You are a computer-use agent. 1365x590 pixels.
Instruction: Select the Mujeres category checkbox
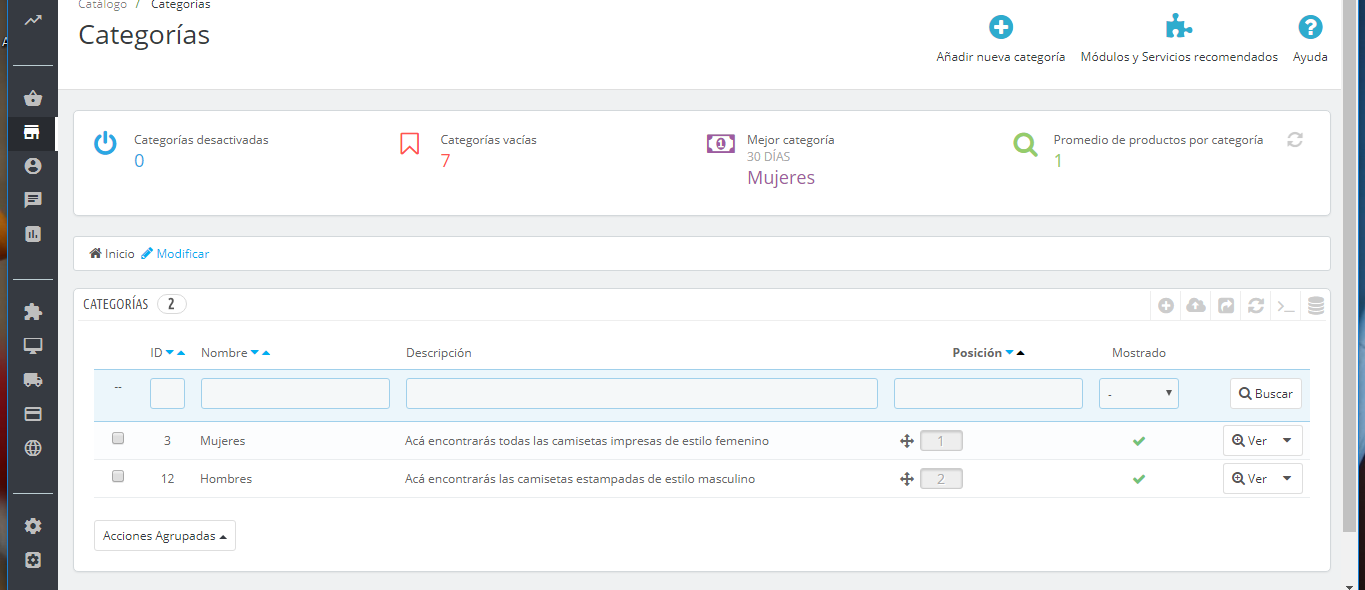118,438
